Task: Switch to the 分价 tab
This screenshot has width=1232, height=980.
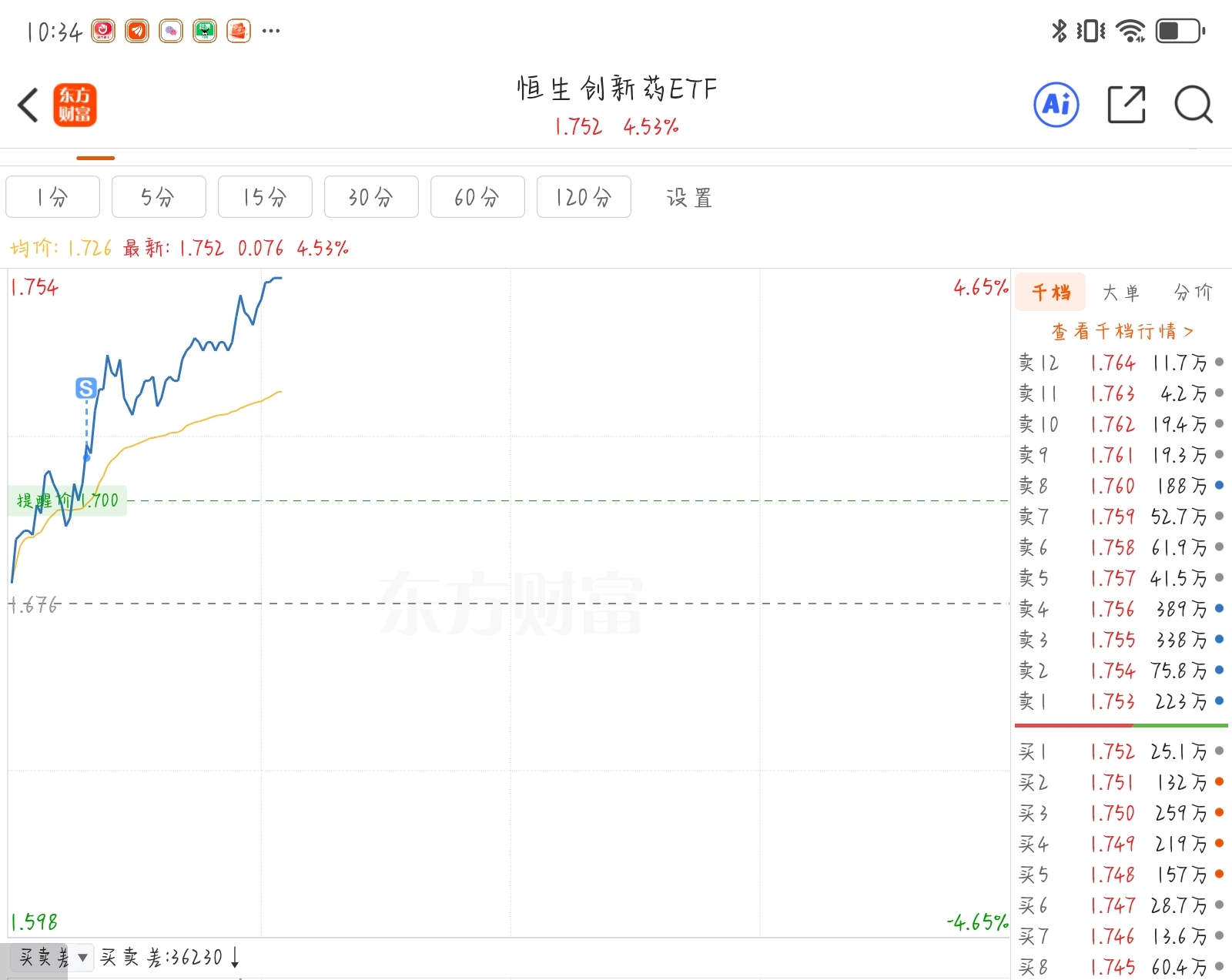Action: point(1193,293)
